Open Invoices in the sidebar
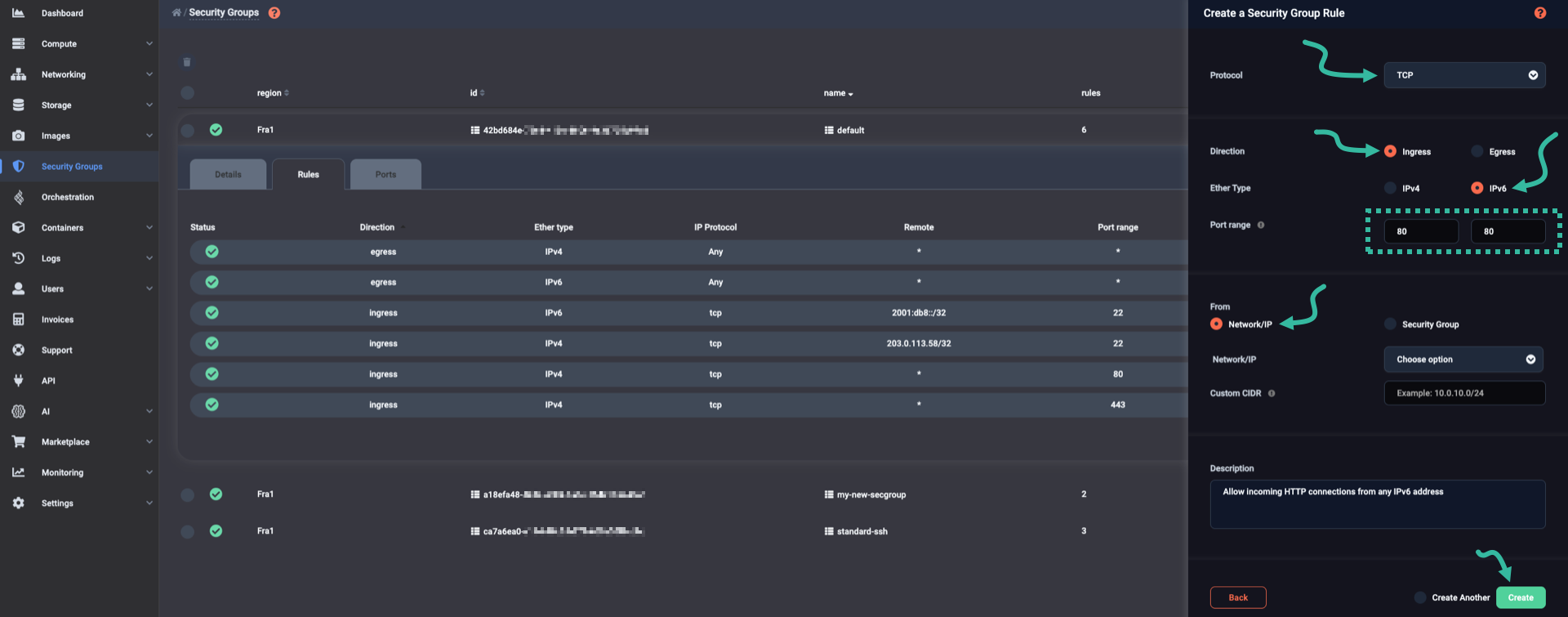This screenshot has width=1568, height=617. click(79, 320)
